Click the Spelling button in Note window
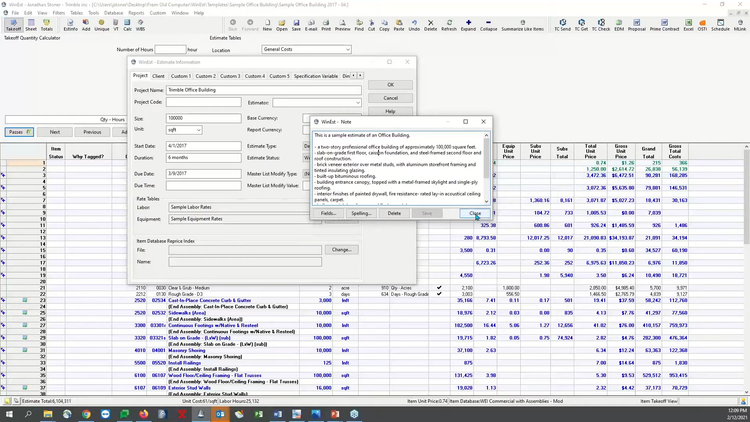The image size is (750, 422). click(361, 213)
